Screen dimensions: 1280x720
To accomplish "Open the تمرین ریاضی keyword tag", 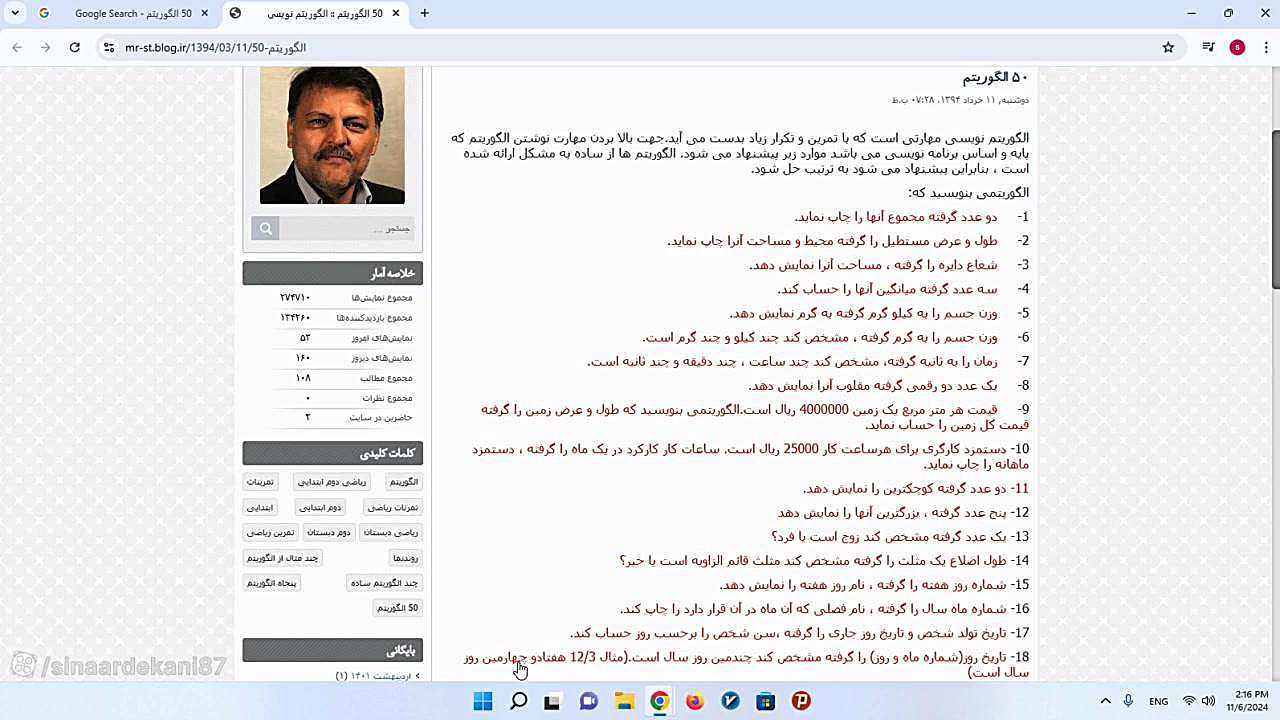I will pos(270,533).
